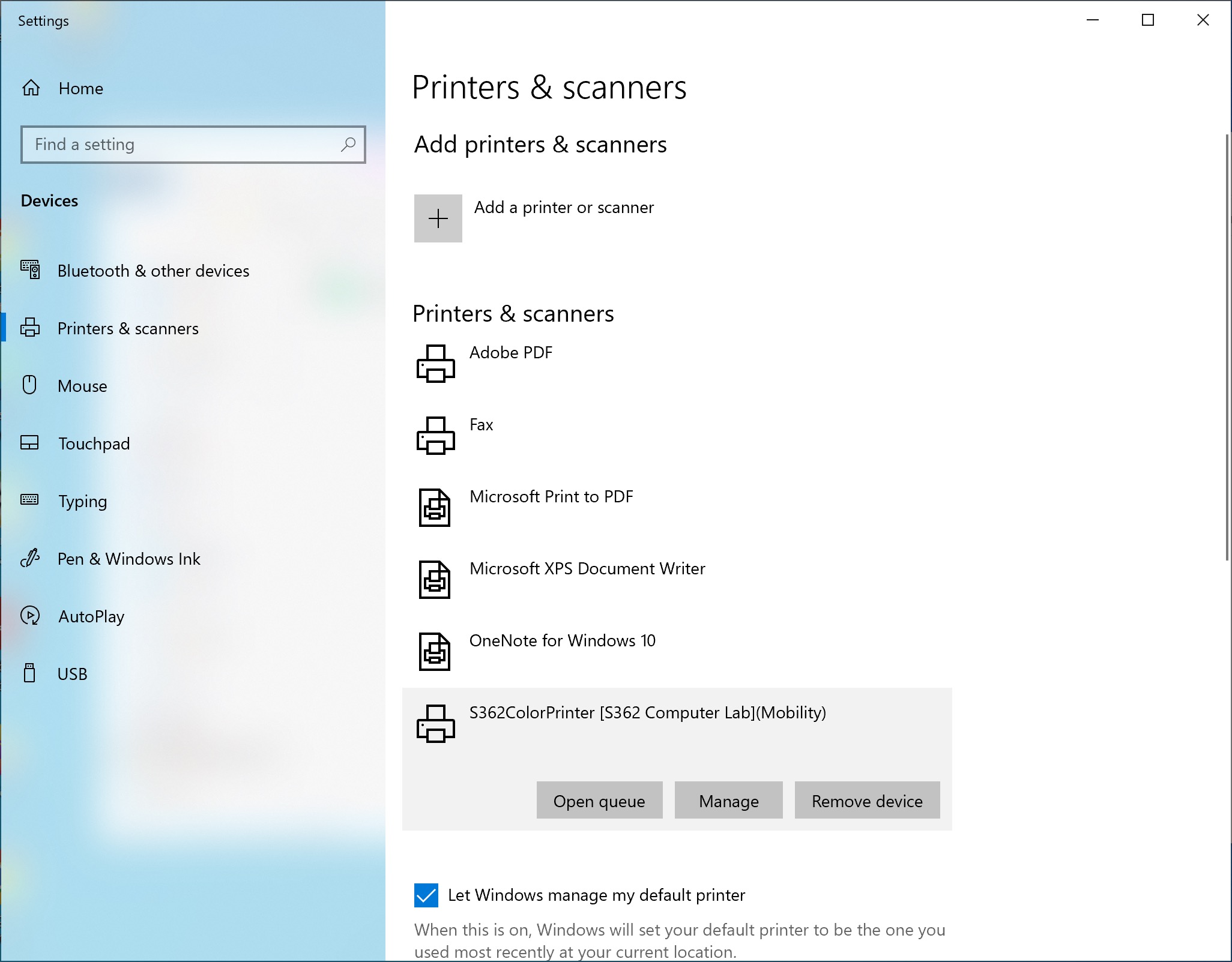Click the USB icon in sidebar
Screen dimensions: 1232x962
29,673
